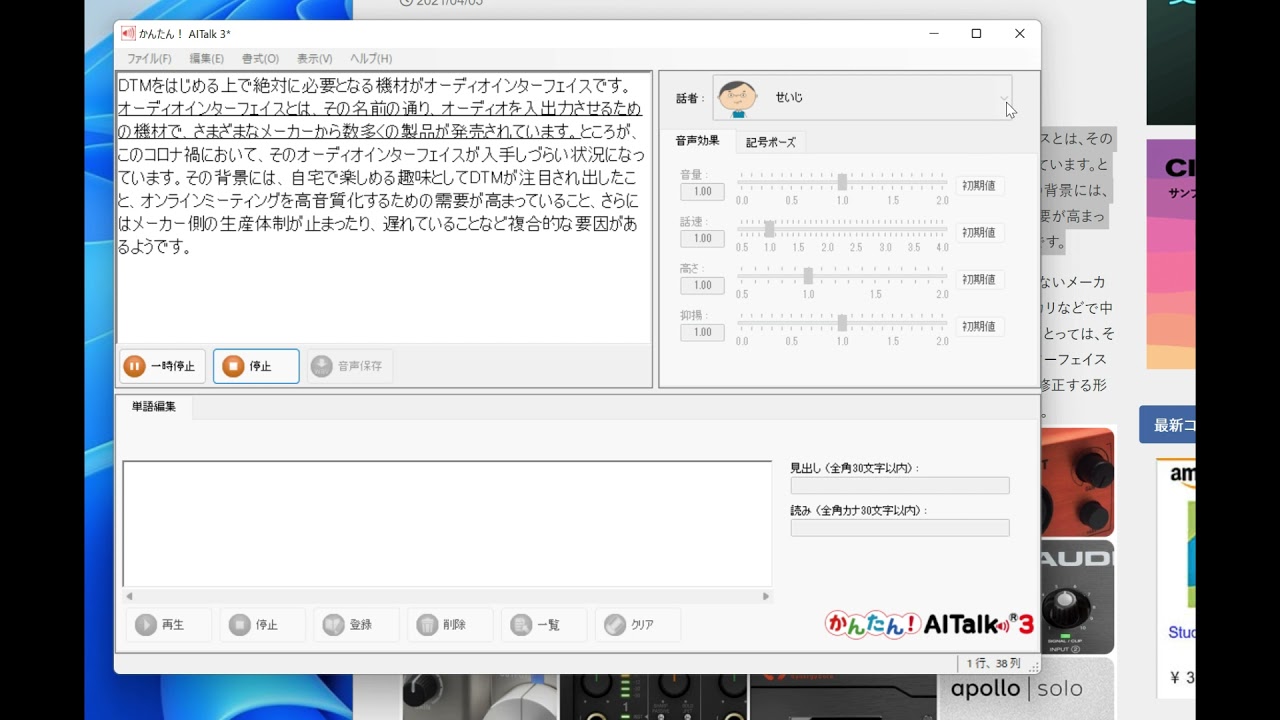Click the 話速 value field 1.00
This screenshot has height=720, width=1280.
tap(702, 239)
